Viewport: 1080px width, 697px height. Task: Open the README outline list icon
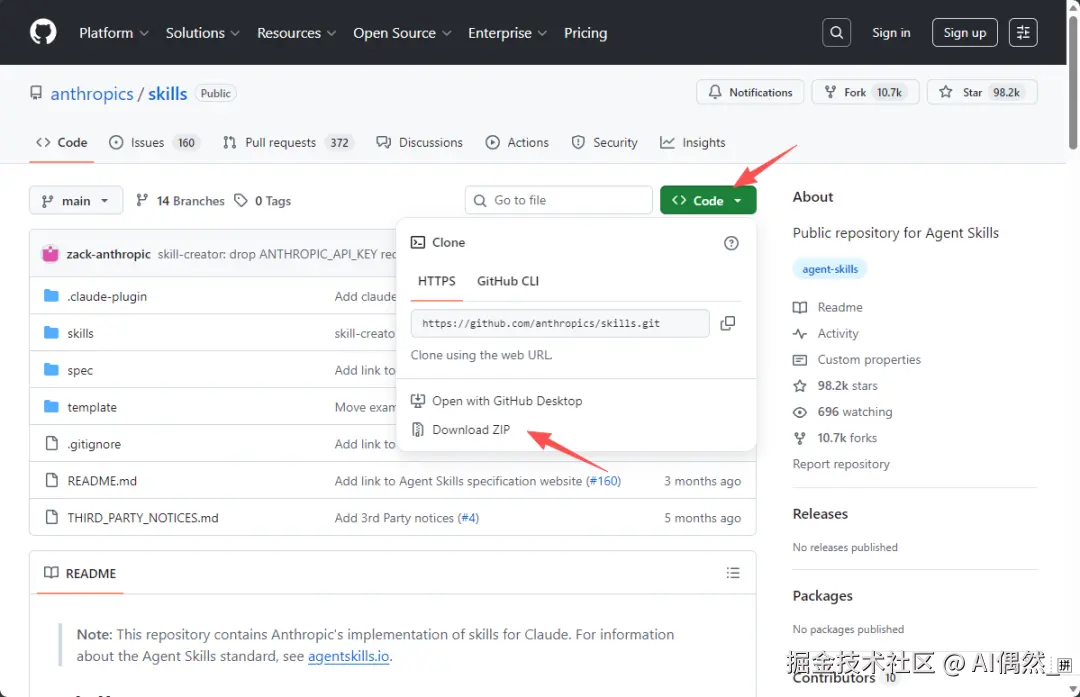(733, 573)
